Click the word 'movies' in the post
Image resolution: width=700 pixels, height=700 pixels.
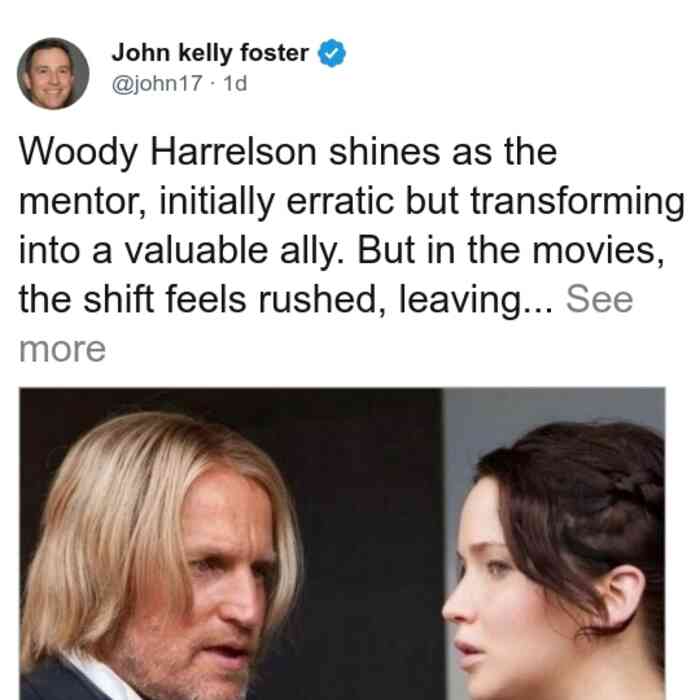(x=598, y=251)
